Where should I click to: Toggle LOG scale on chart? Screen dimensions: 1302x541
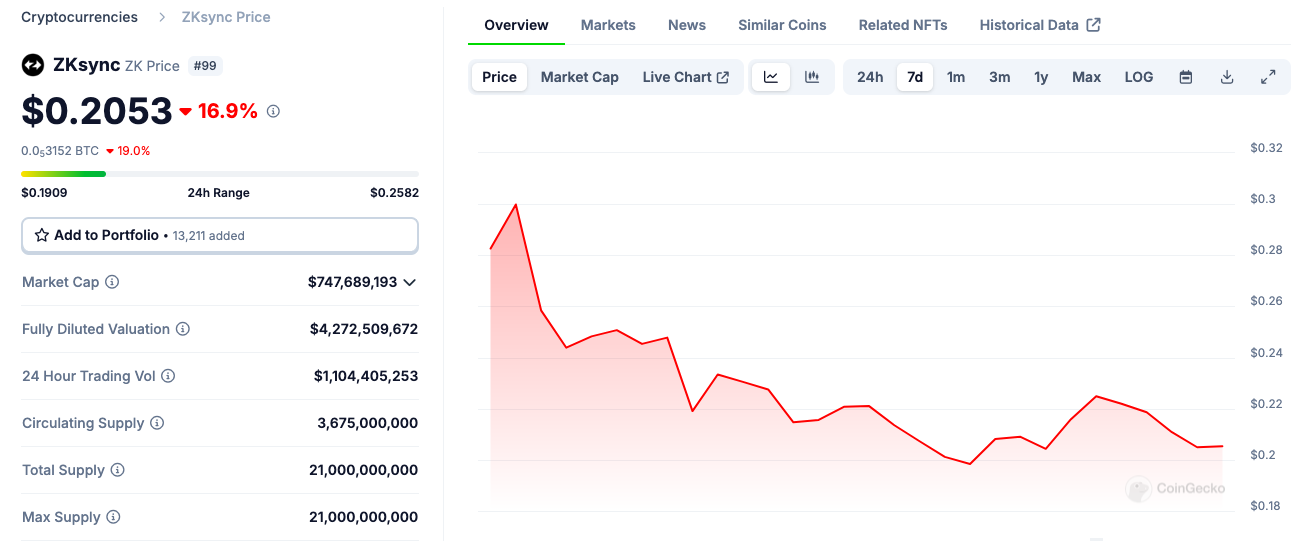1139,77
